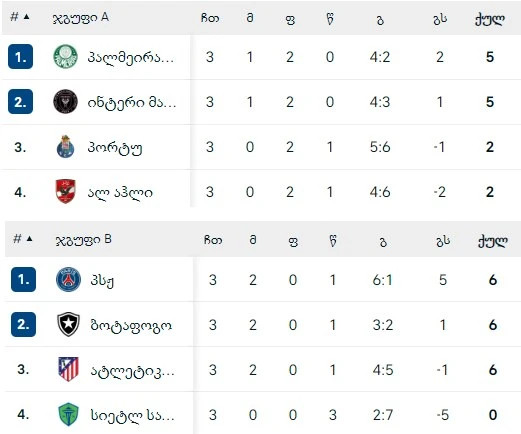The image size is (521, 434).
Task: Click the Seattle Sounders crest
Action: (x=68, y=414)
